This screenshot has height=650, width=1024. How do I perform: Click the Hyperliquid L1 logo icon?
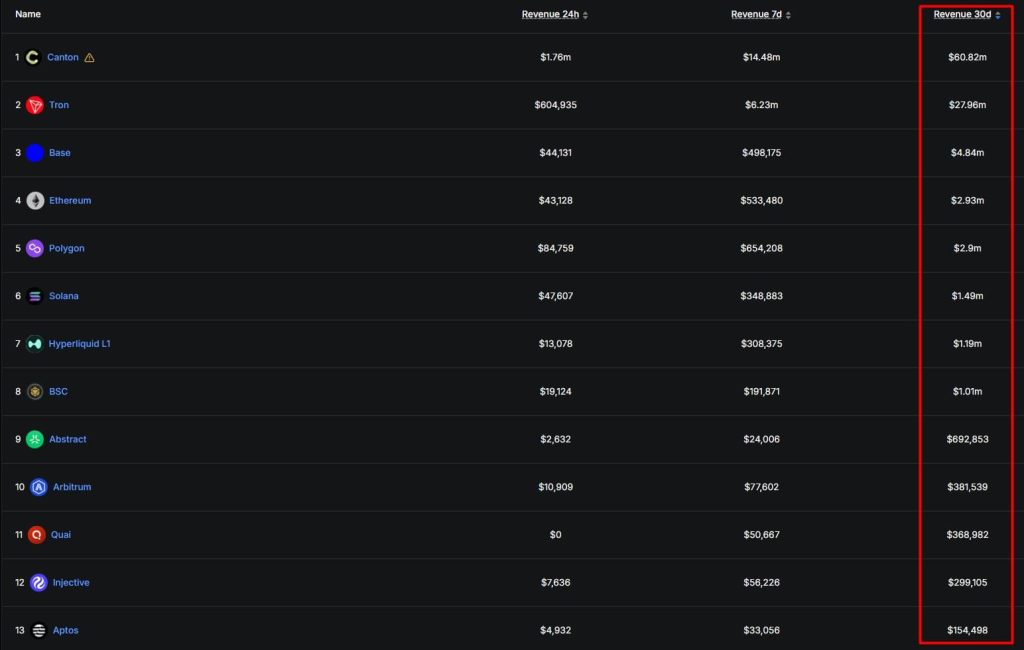pos(35,344)
